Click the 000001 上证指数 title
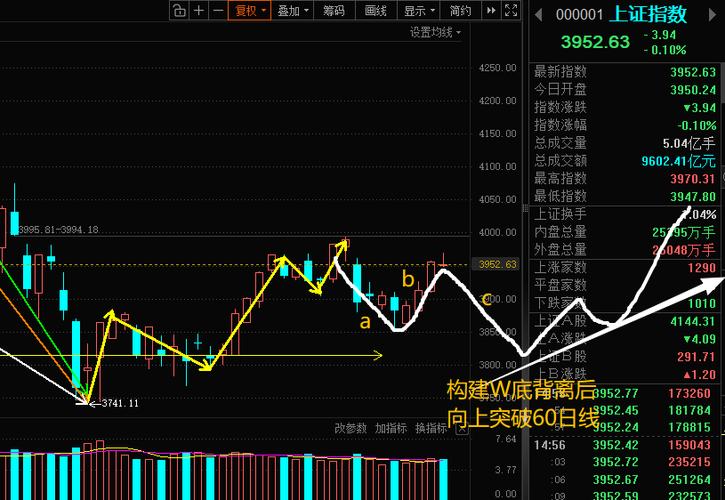The image size is (725, 500). (x=621, y=14)
